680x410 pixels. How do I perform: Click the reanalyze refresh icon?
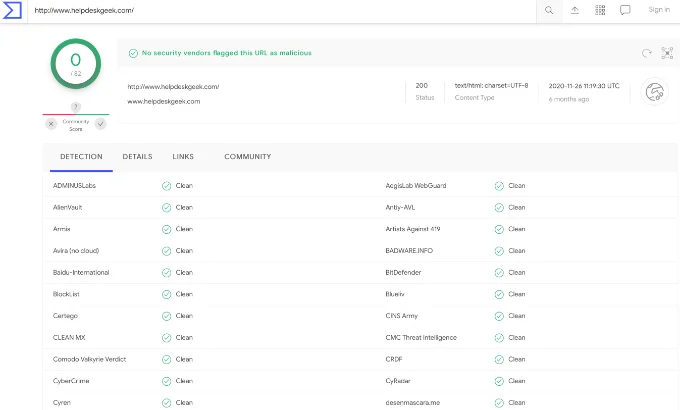pyautogui.click(x=647, y=53)
